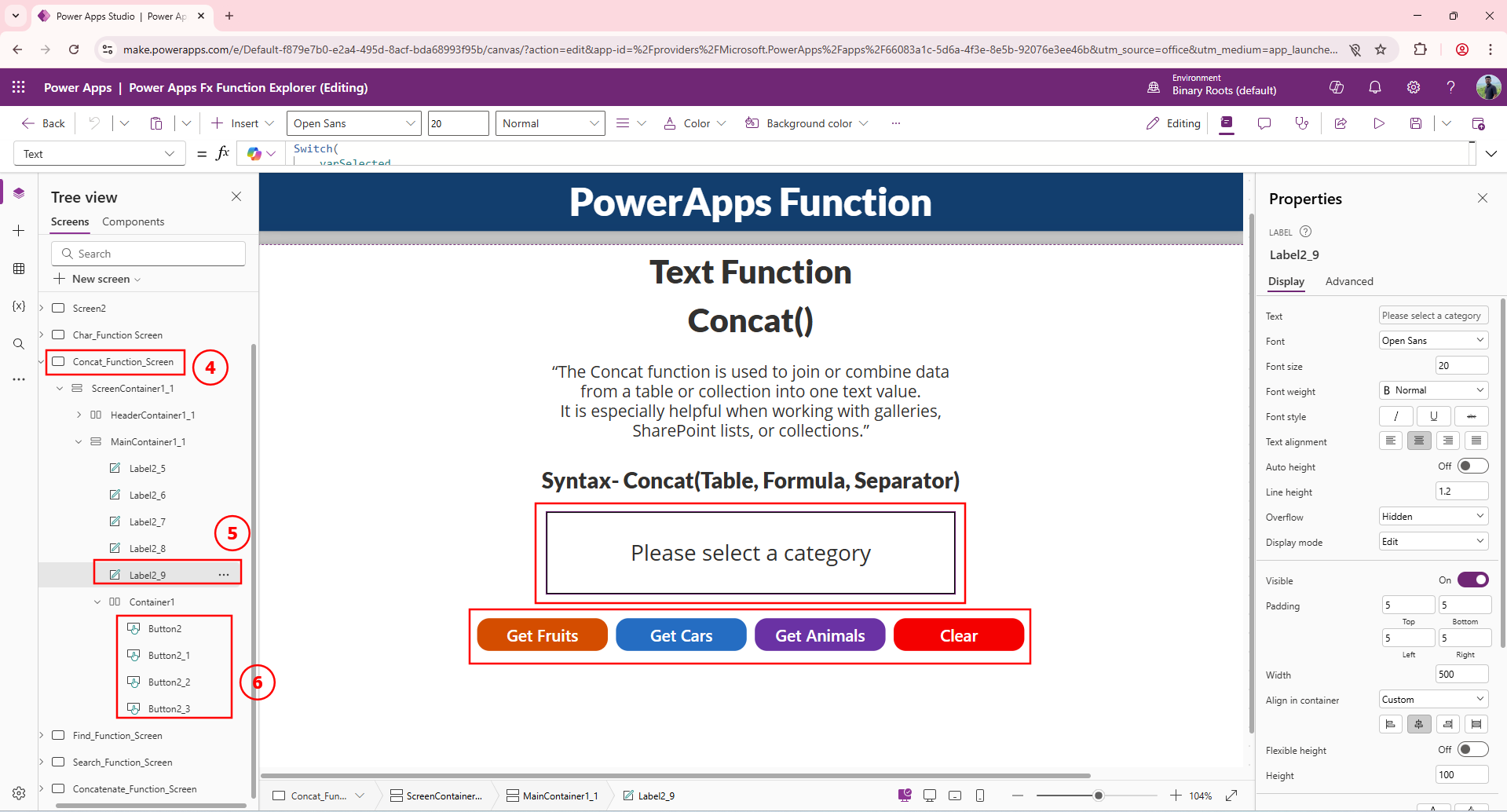Screen dimensions: 1507x812
Task: Click the Share app icon
Action: pyautogui.click(x=1341, y=123)
